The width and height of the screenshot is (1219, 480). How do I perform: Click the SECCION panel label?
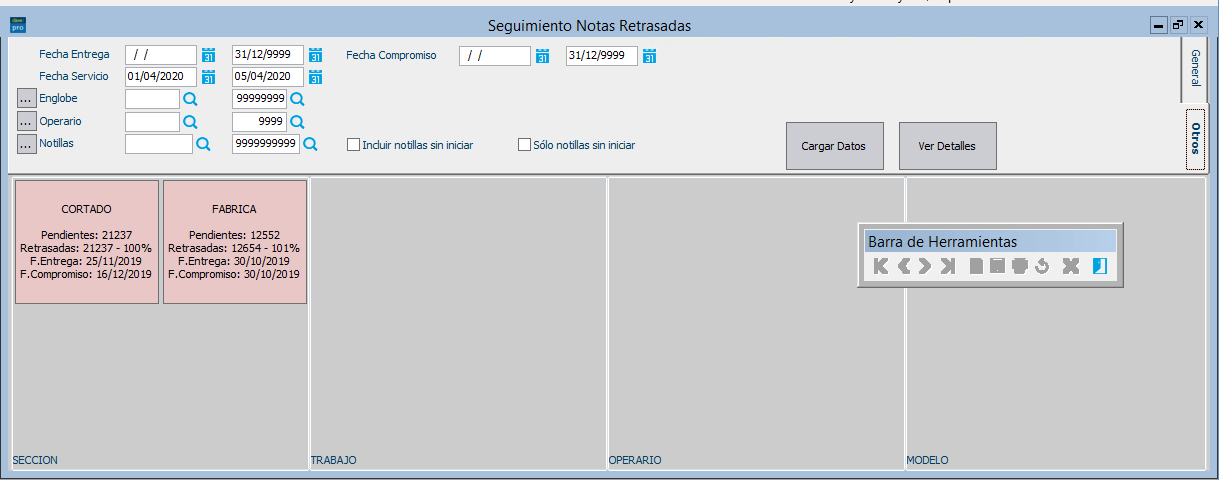(35, 460)
